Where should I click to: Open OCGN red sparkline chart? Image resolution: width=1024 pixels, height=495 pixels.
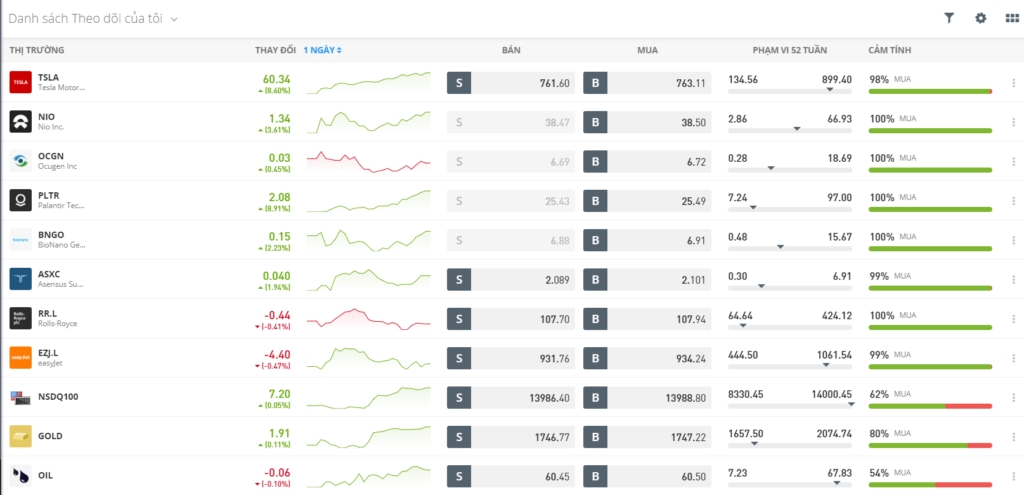click(369, 161)
